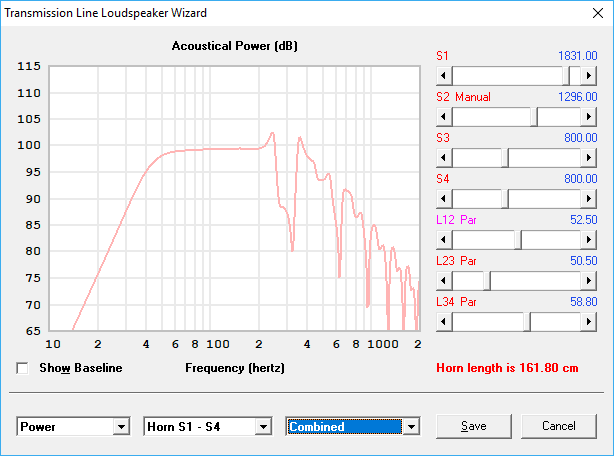Click the L34 value 58.80
This screenshot has width=614, height=456.
(583, 302)
